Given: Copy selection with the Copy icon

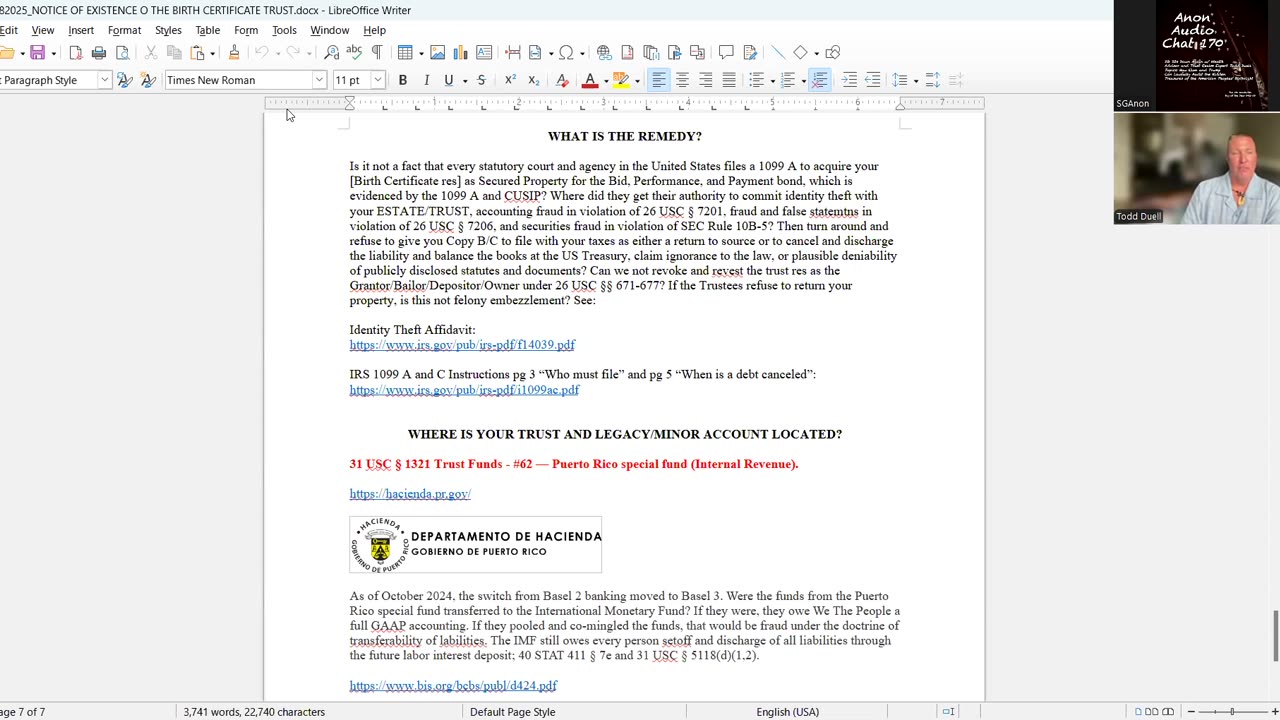Looking at the screenshot, I should click(174, 53).
